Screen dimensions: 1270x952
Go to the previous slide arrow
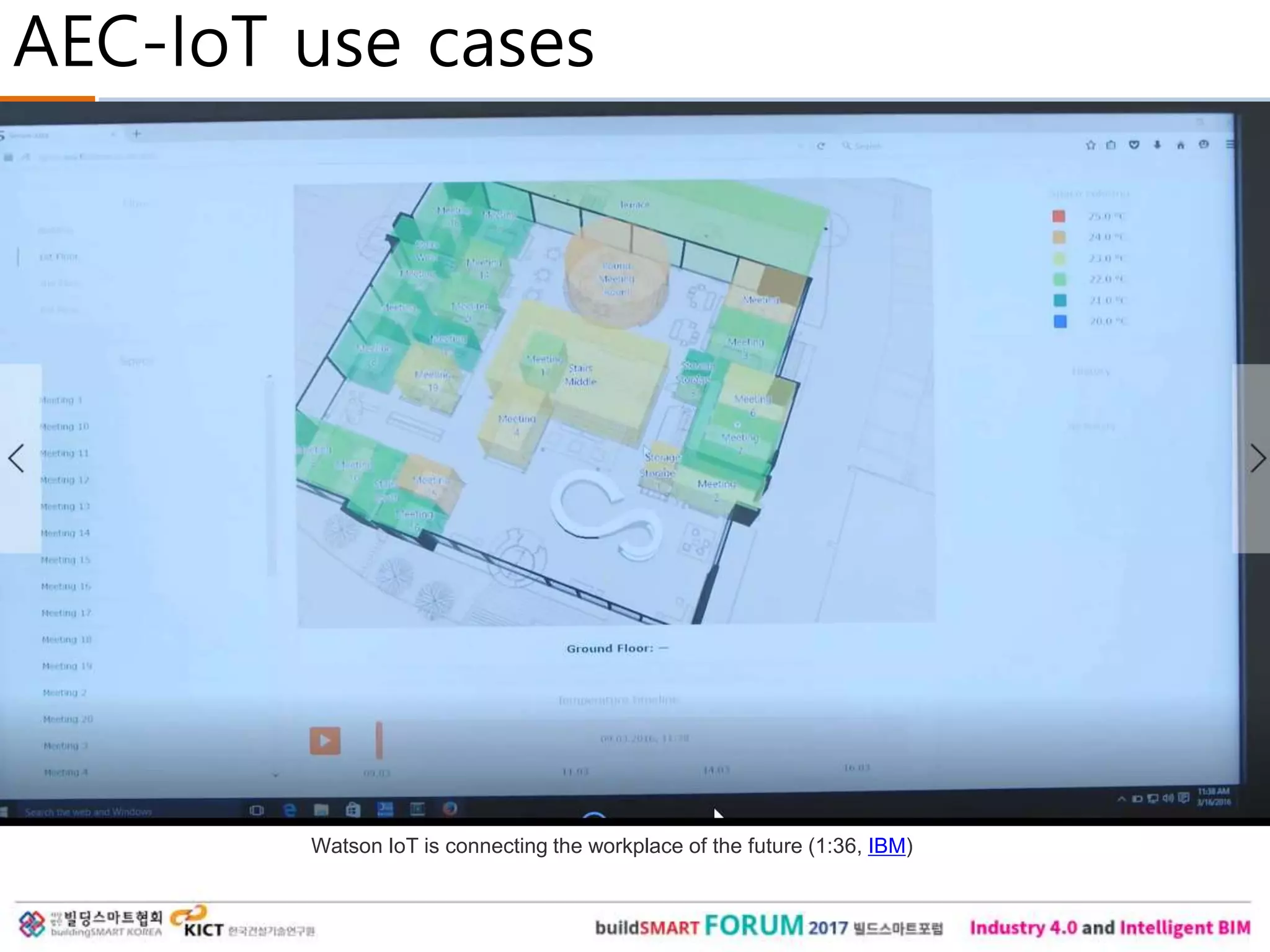point(17,459)
